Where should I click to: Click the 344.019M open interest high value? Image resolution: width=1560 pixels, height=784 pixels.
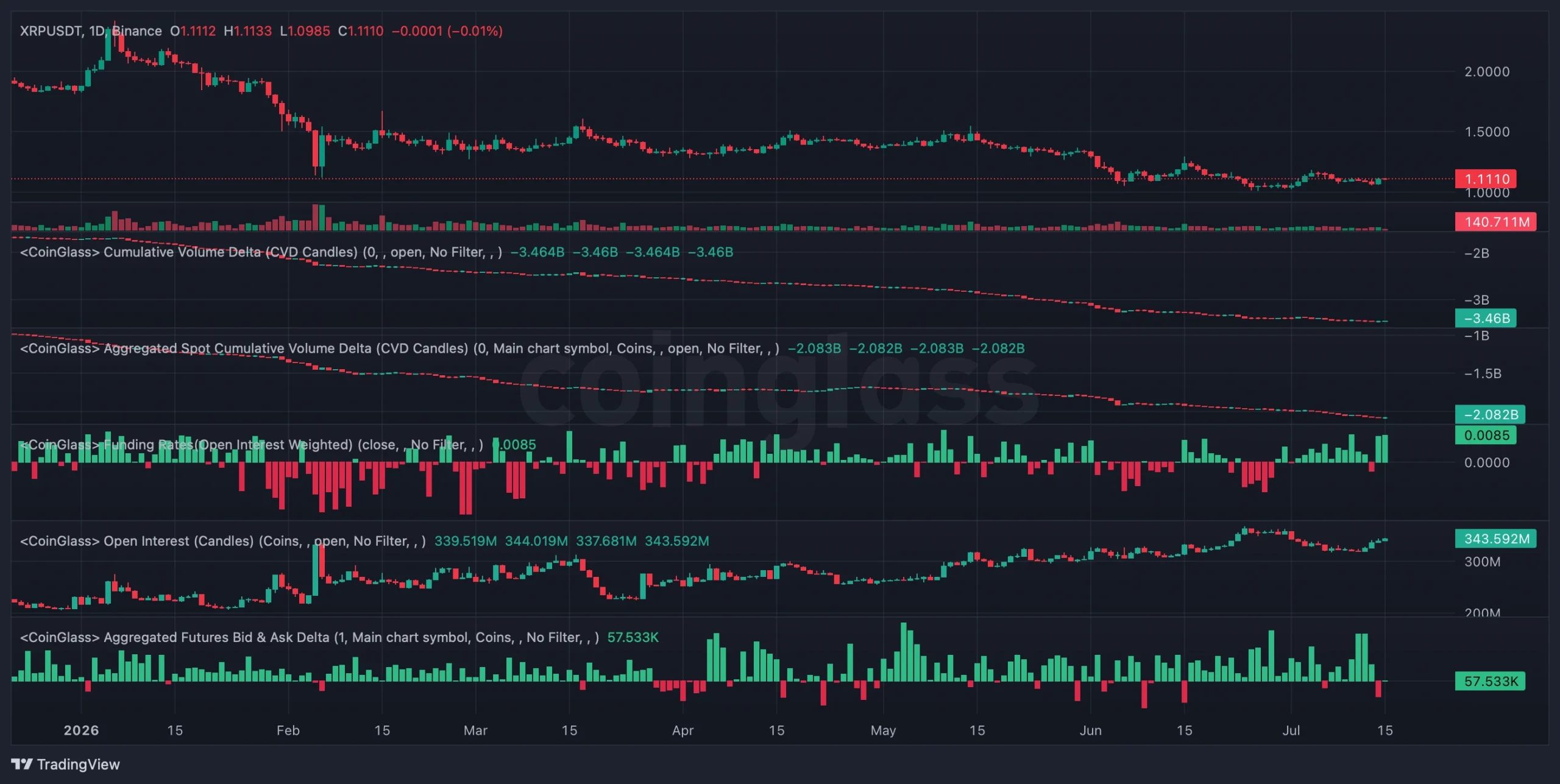pyautogui.click(x=536, y=541)
